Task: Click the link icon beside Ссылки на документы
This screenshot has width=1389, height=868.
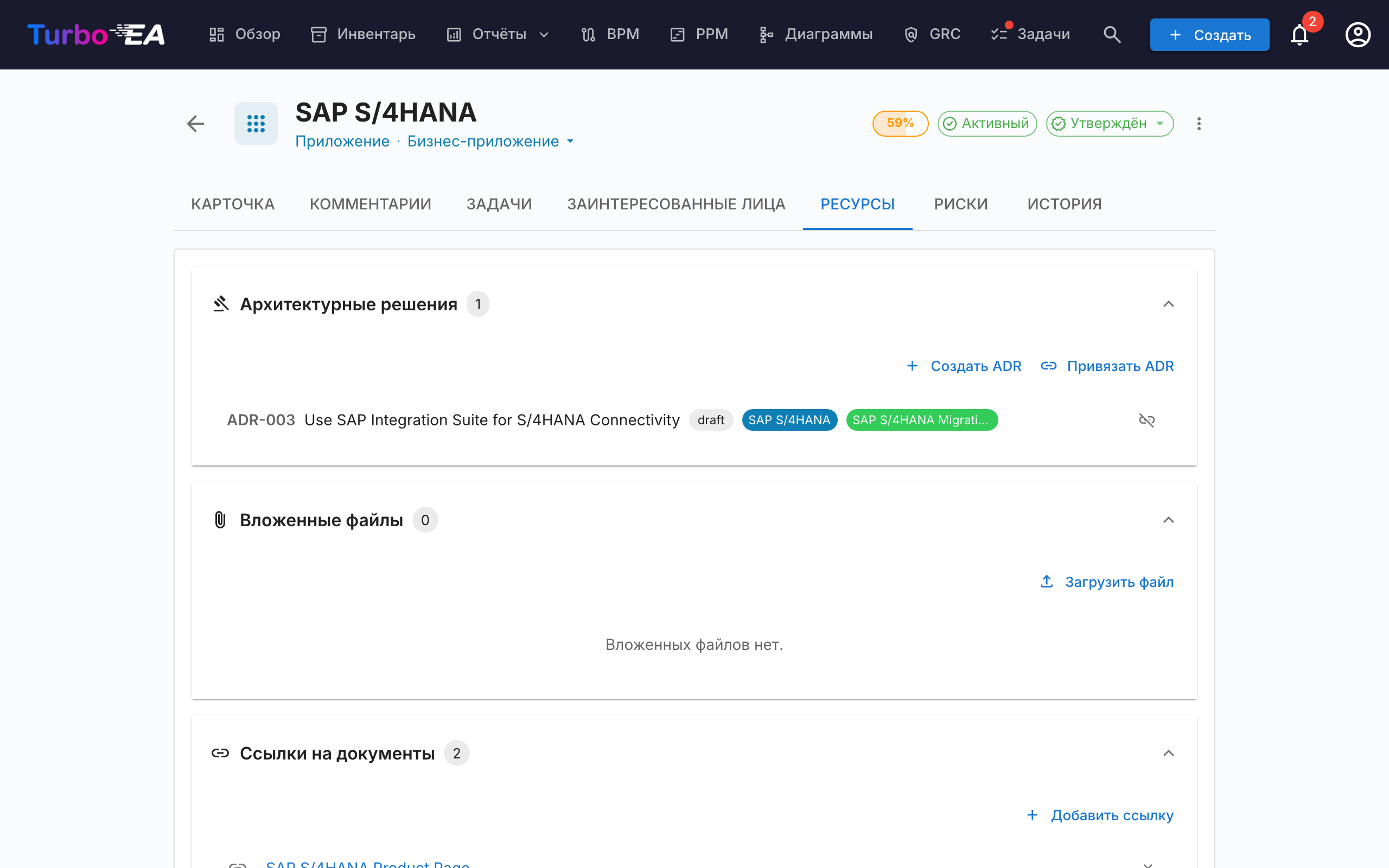Action: [x=220, y=753]
